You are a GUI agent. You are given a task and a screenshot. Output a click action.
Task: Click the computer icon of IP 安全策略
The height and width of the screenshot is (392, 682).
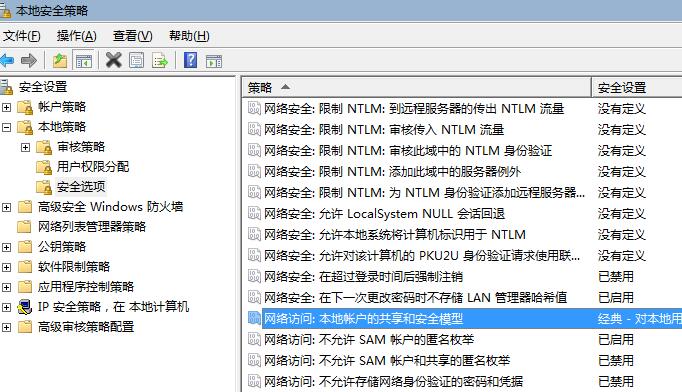(x=25, y=307)
